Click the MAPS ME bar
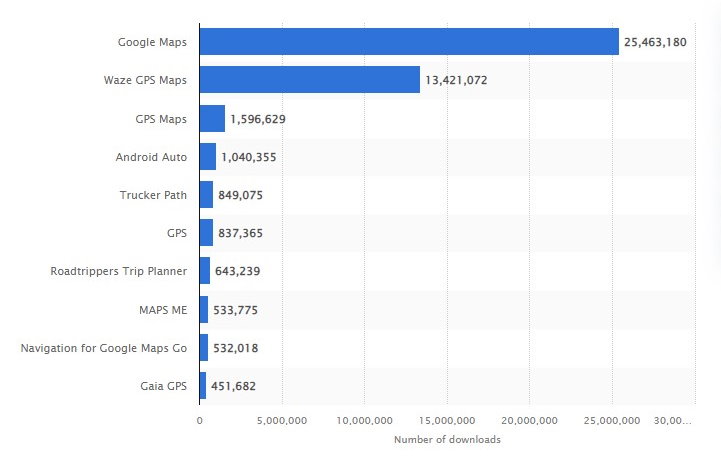This screenshot has height=456, width=721. tap(204, 310)
